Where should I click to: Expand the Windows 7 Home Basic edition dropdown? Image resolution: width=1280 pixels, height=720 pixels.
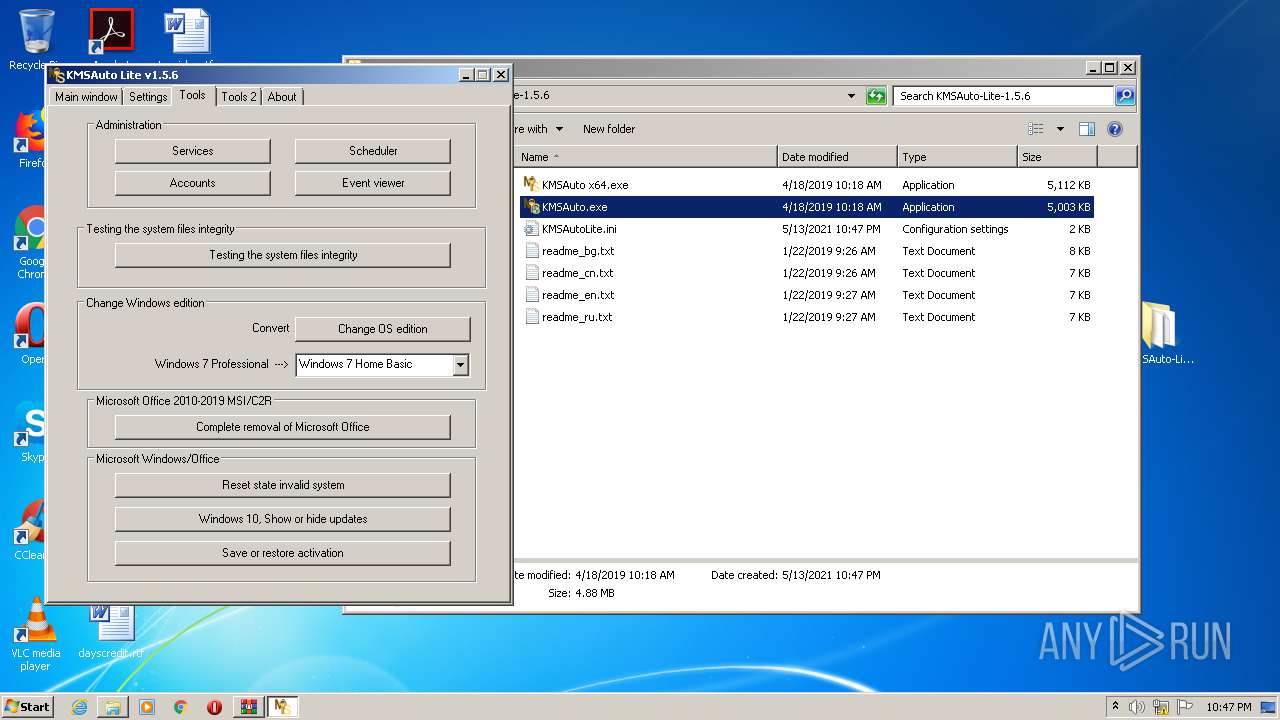(460, 365)
